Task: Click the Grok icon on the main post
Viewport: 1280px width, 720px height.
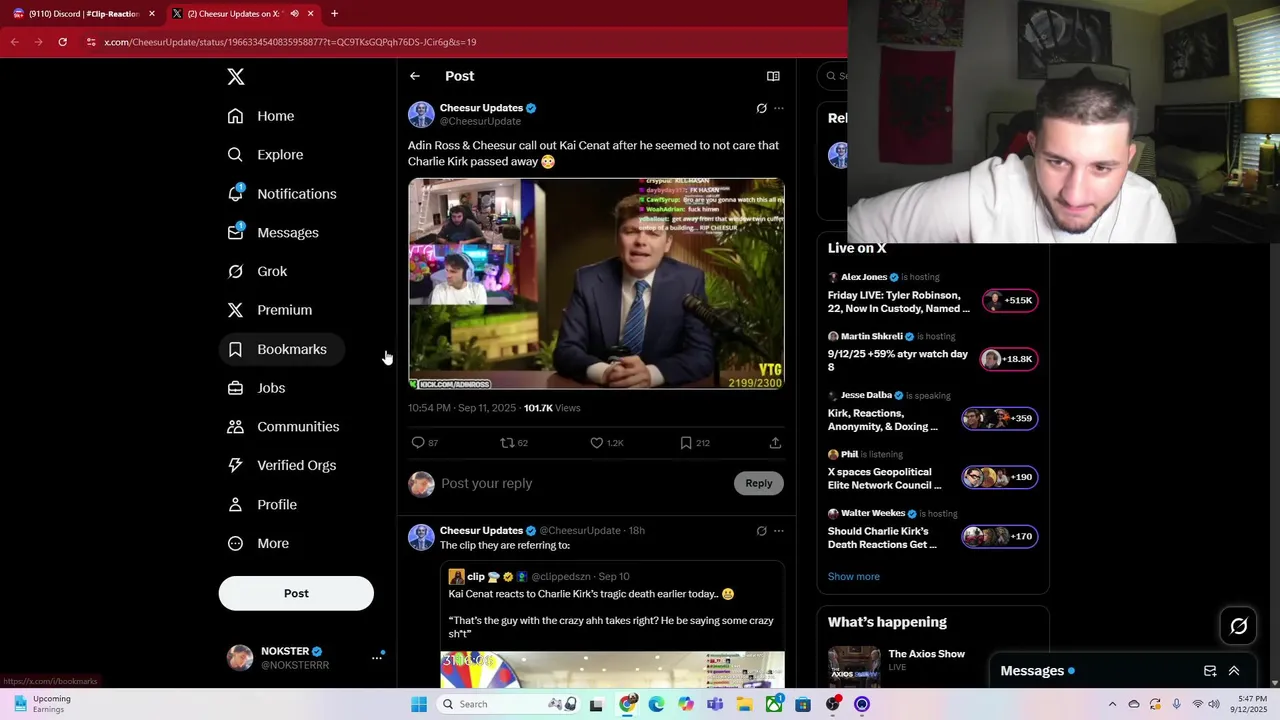Action: 761,108
